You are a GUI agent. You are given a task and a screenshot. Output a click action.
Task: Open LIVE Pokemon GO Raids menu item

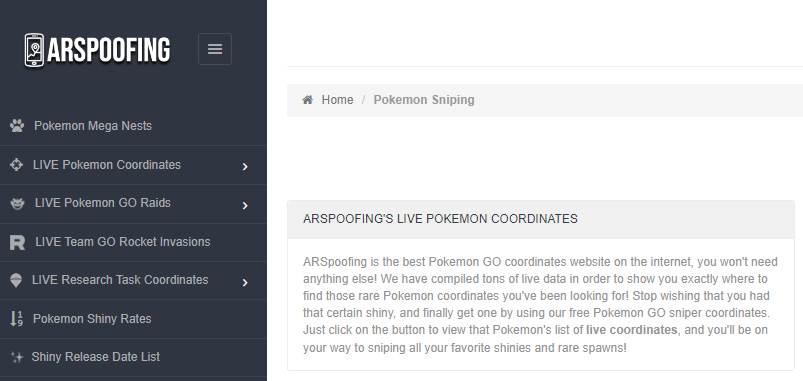(102, 203)
